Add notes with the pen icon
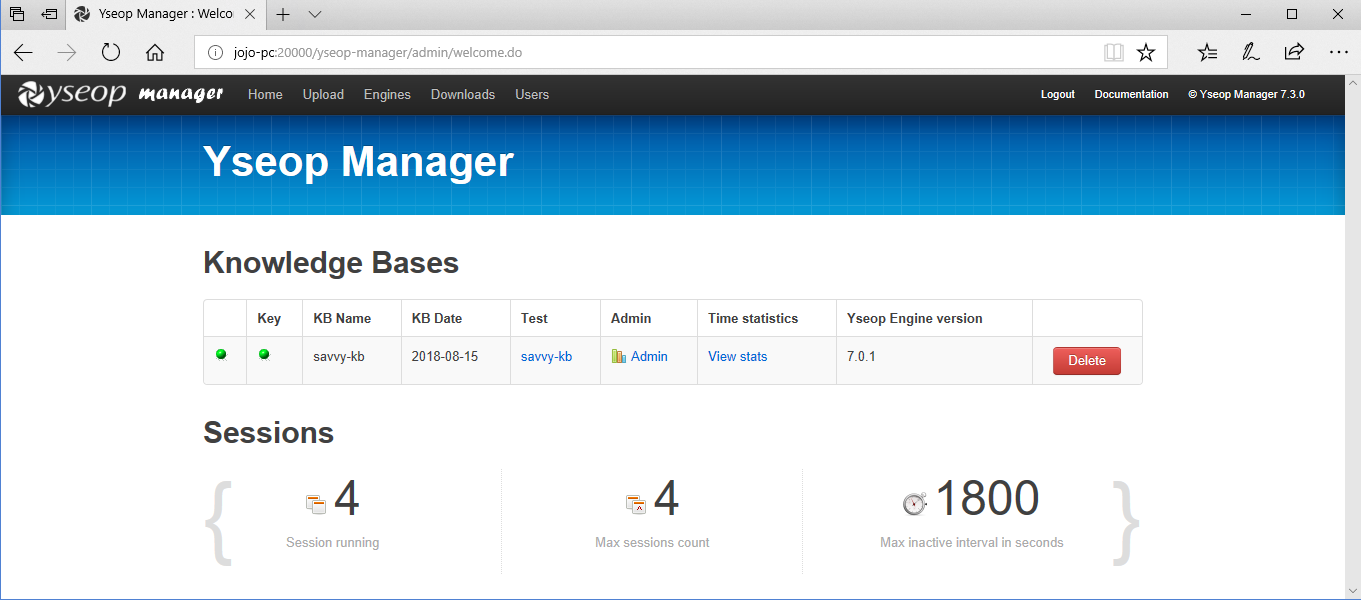Image resolution: width=1361 pixels, height=600 pixels. point(1251,52)
